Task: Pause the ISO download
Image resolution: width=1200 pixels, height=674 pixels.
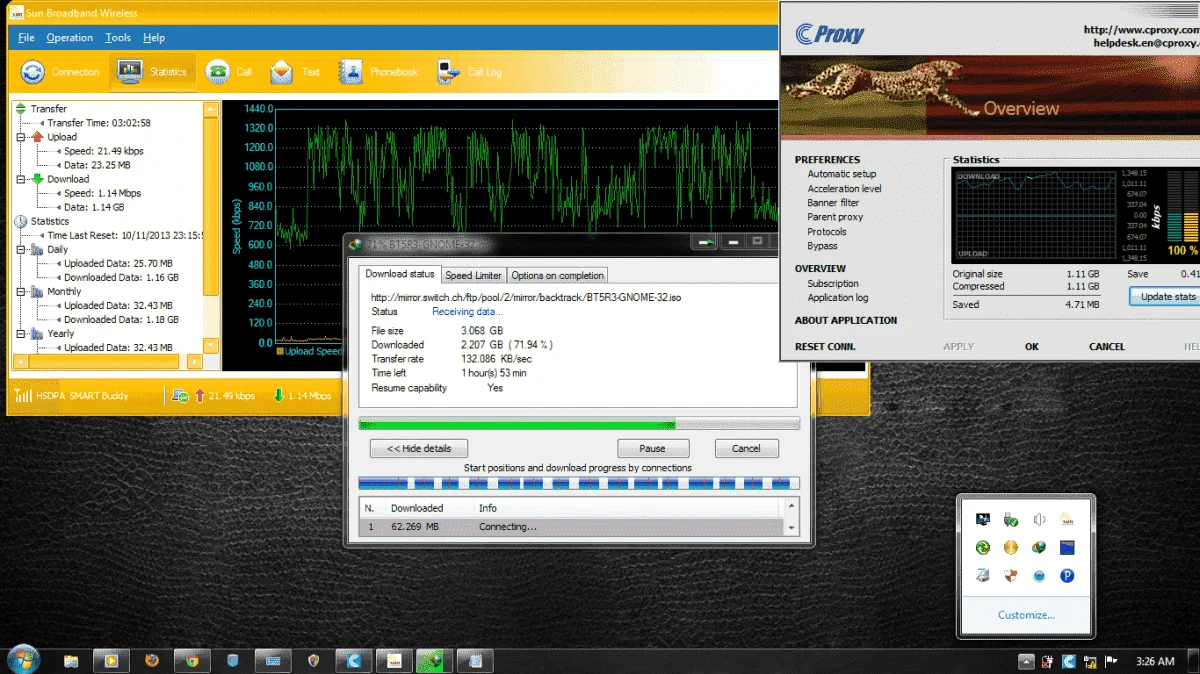Action: click(653, 448)
